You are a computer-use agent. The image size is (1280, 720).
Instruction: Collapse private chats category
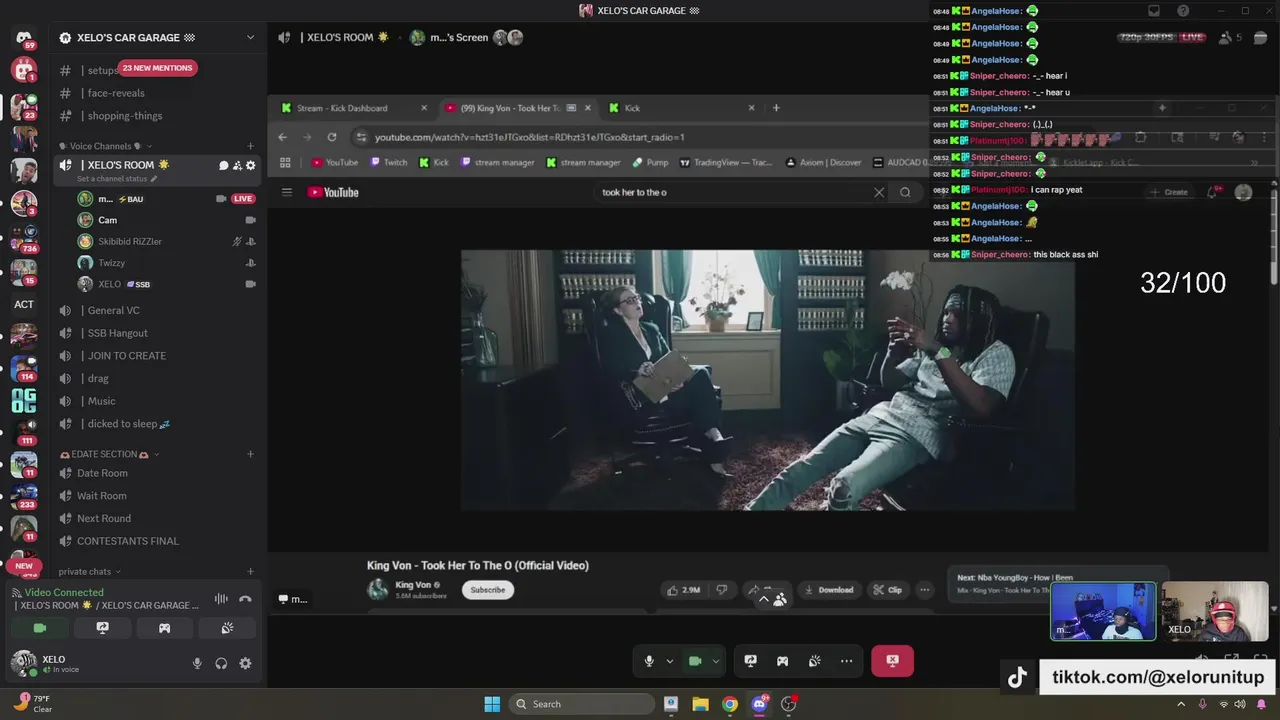89,572
